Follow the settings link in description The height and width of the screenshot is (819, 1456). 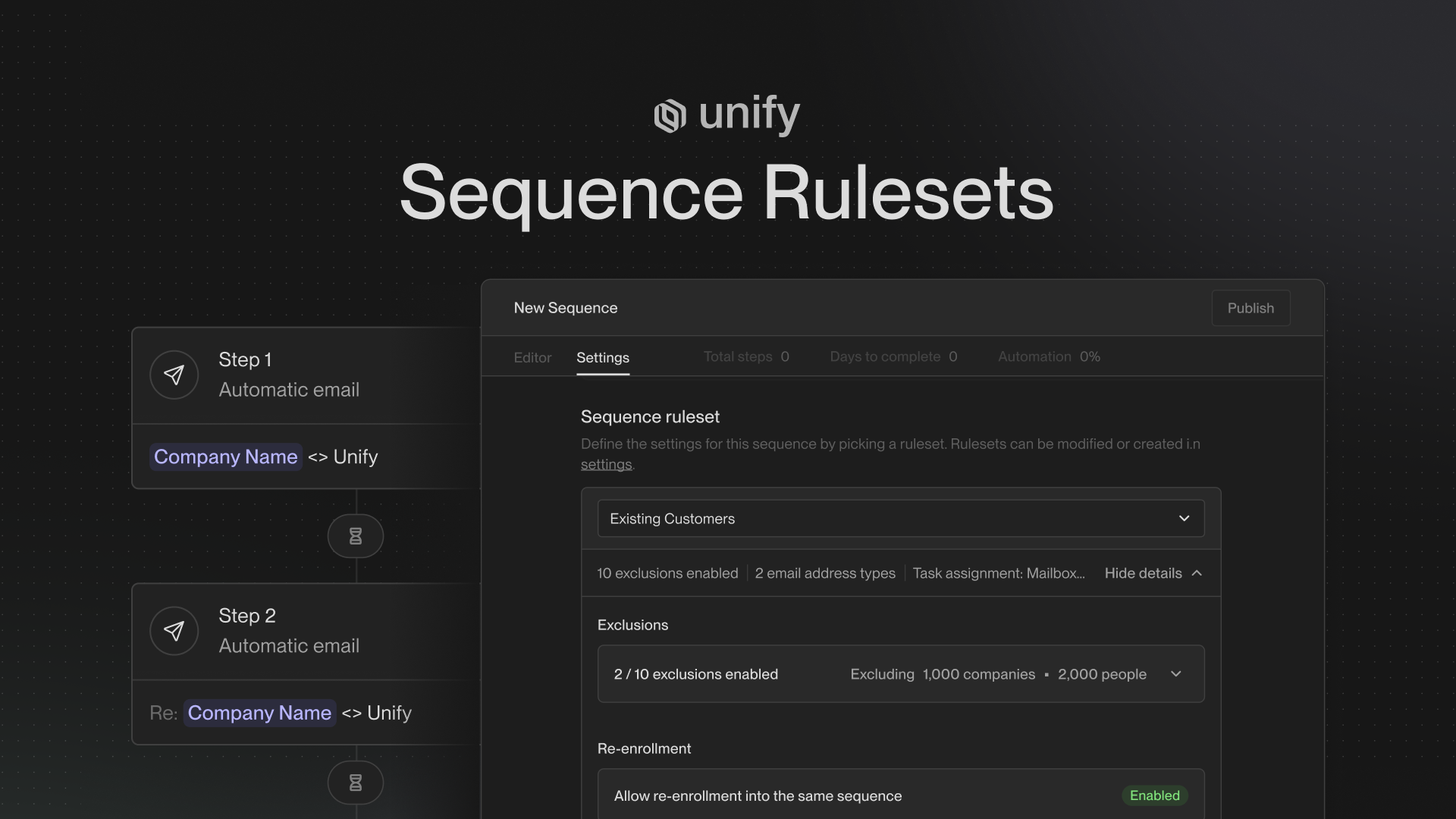coord(606,464)
